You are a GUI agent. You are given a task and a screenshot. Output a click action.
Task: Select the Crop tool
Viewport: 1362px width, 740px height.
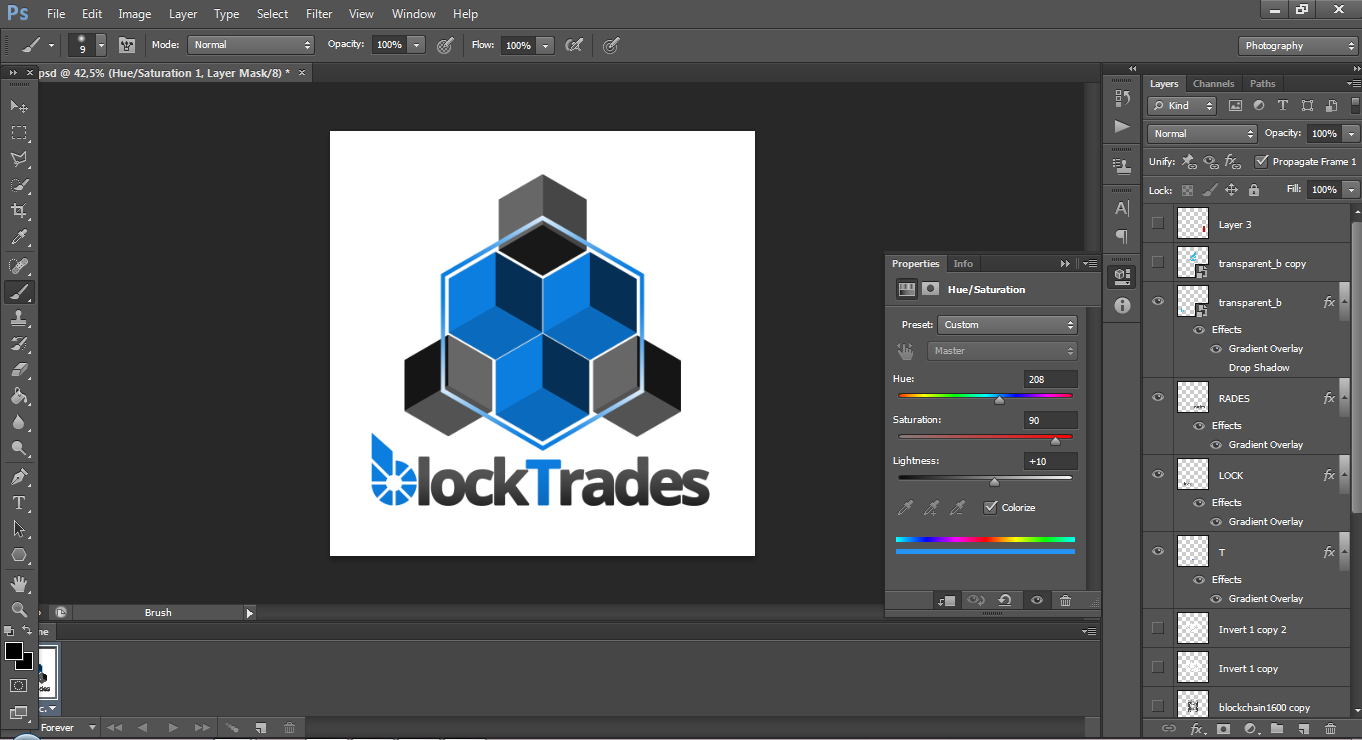coord(19,211)
